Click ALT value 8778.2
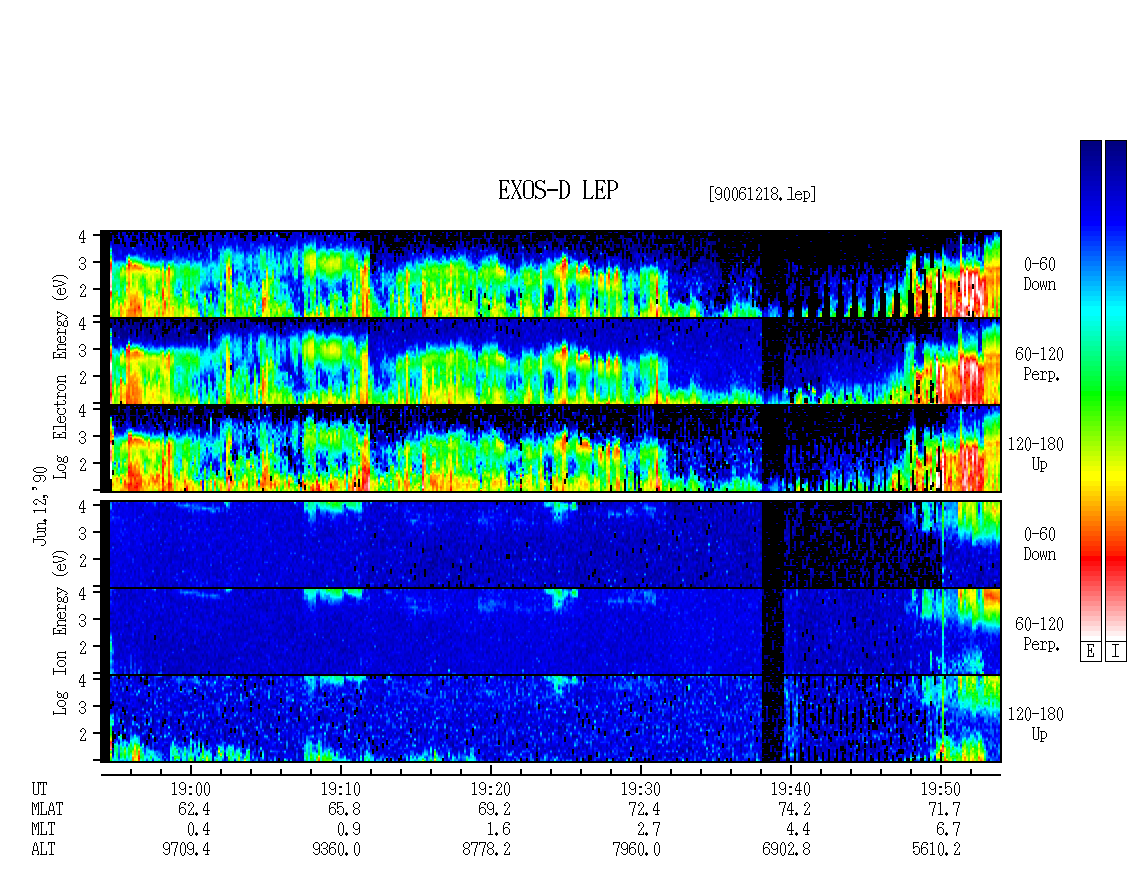The height and width of the screenshot is (875, 1130). (486, 850)
